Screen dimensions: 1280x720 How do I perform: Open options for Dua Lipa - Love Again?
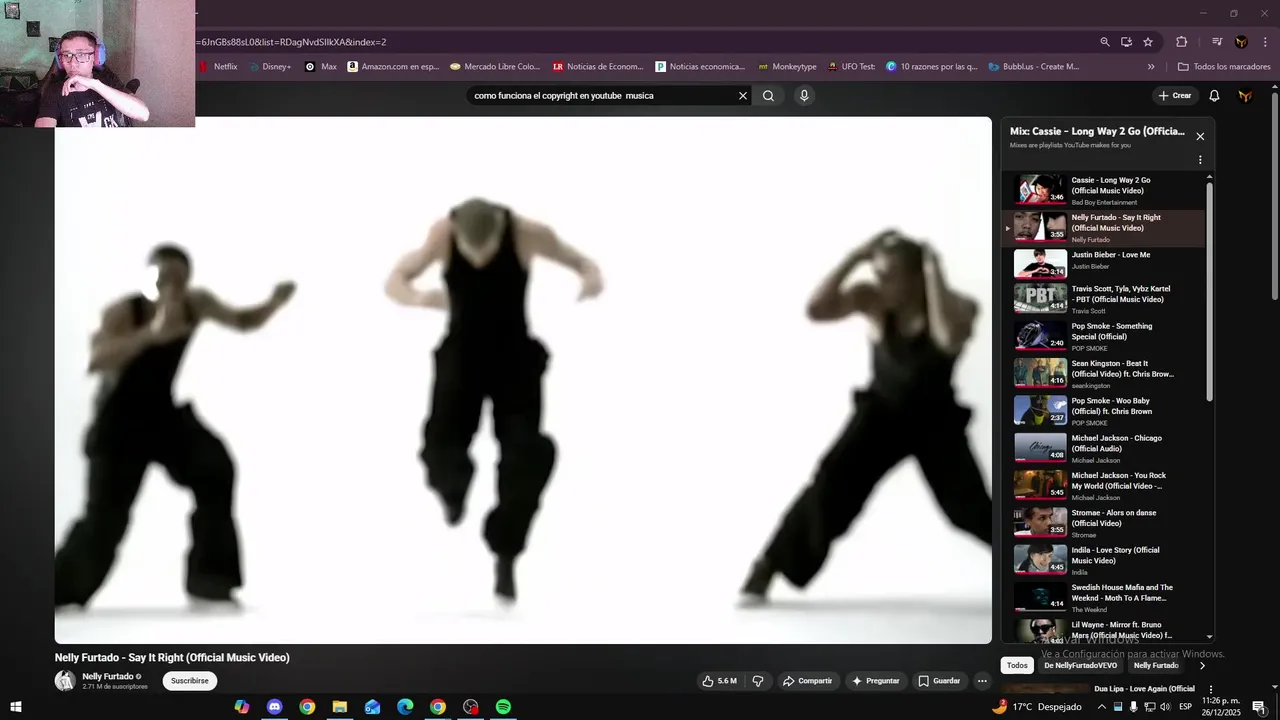point(1211,690)
